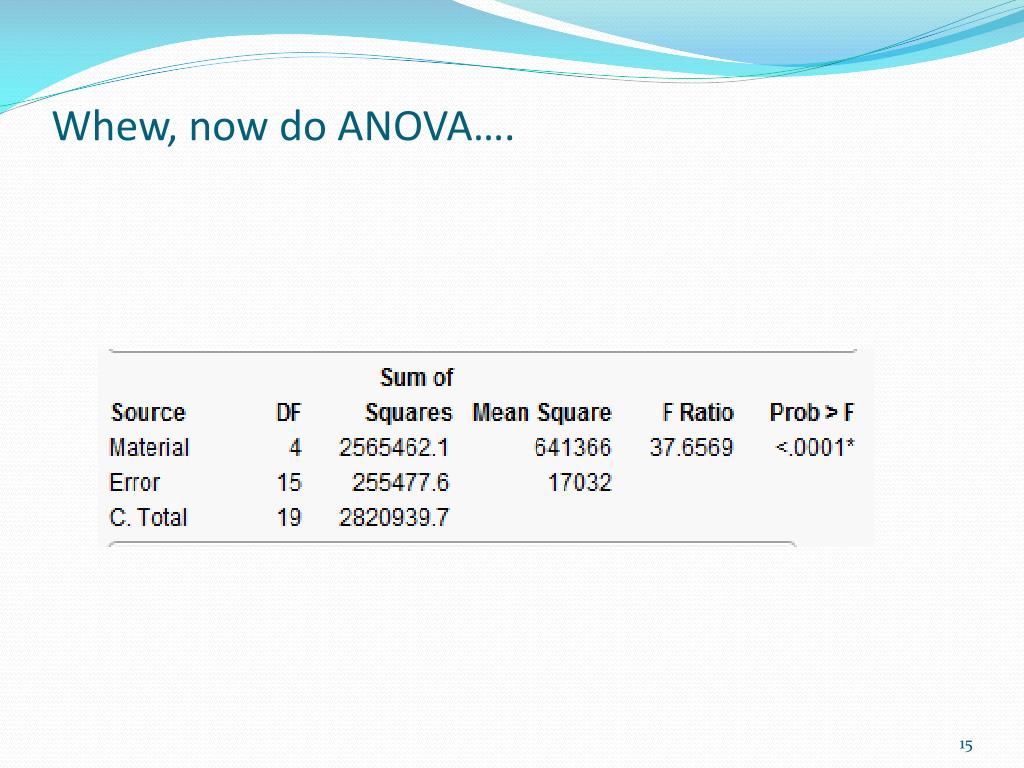1024x768 pixels.
Task: Click the sum of squares 2820939.7
Action: click(x=394, y=518)
